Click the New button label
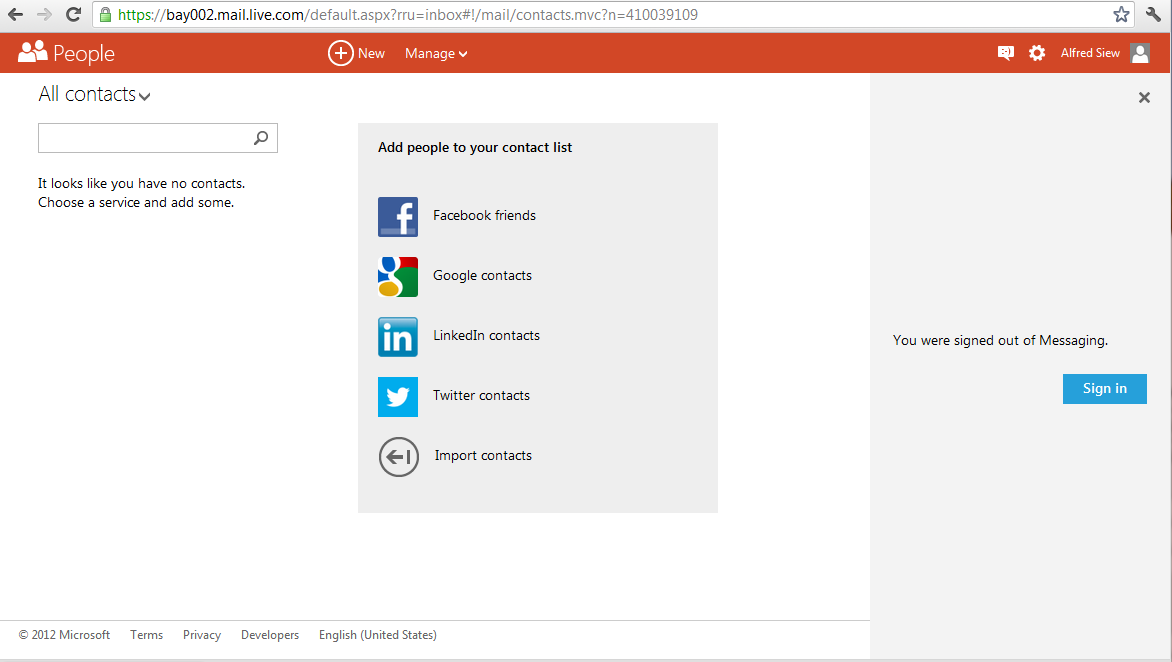This screenshot has height=662, width=1172. 371,53
